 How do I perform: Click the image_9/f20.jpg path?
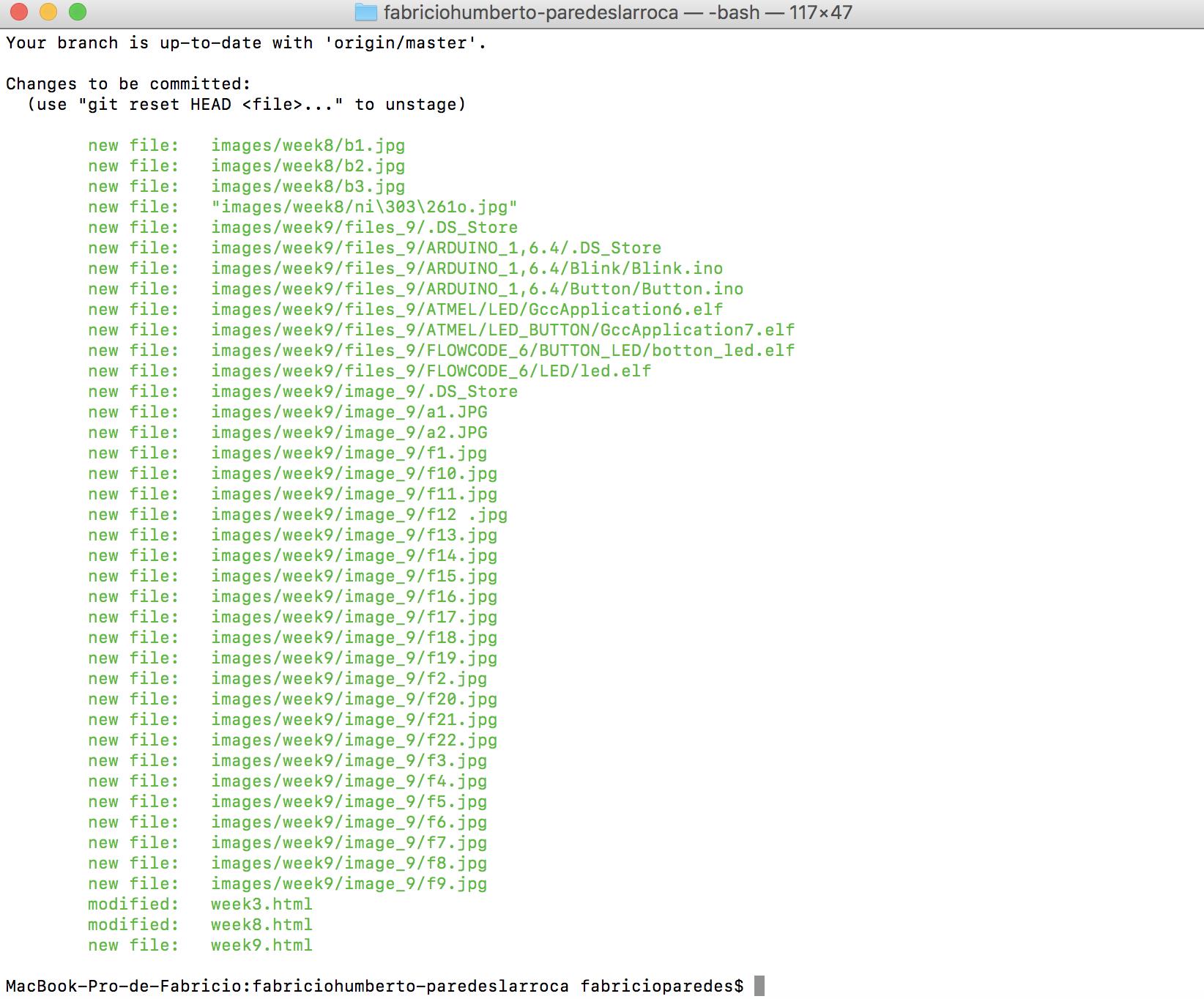(354, 699)
